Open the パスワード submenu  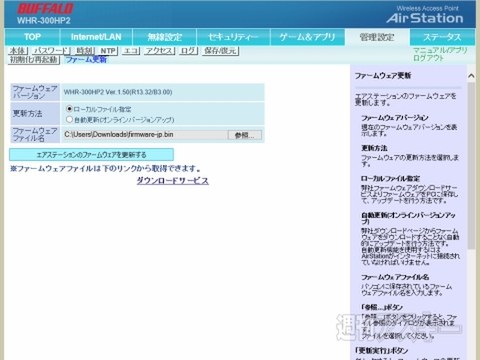point(51,51)
